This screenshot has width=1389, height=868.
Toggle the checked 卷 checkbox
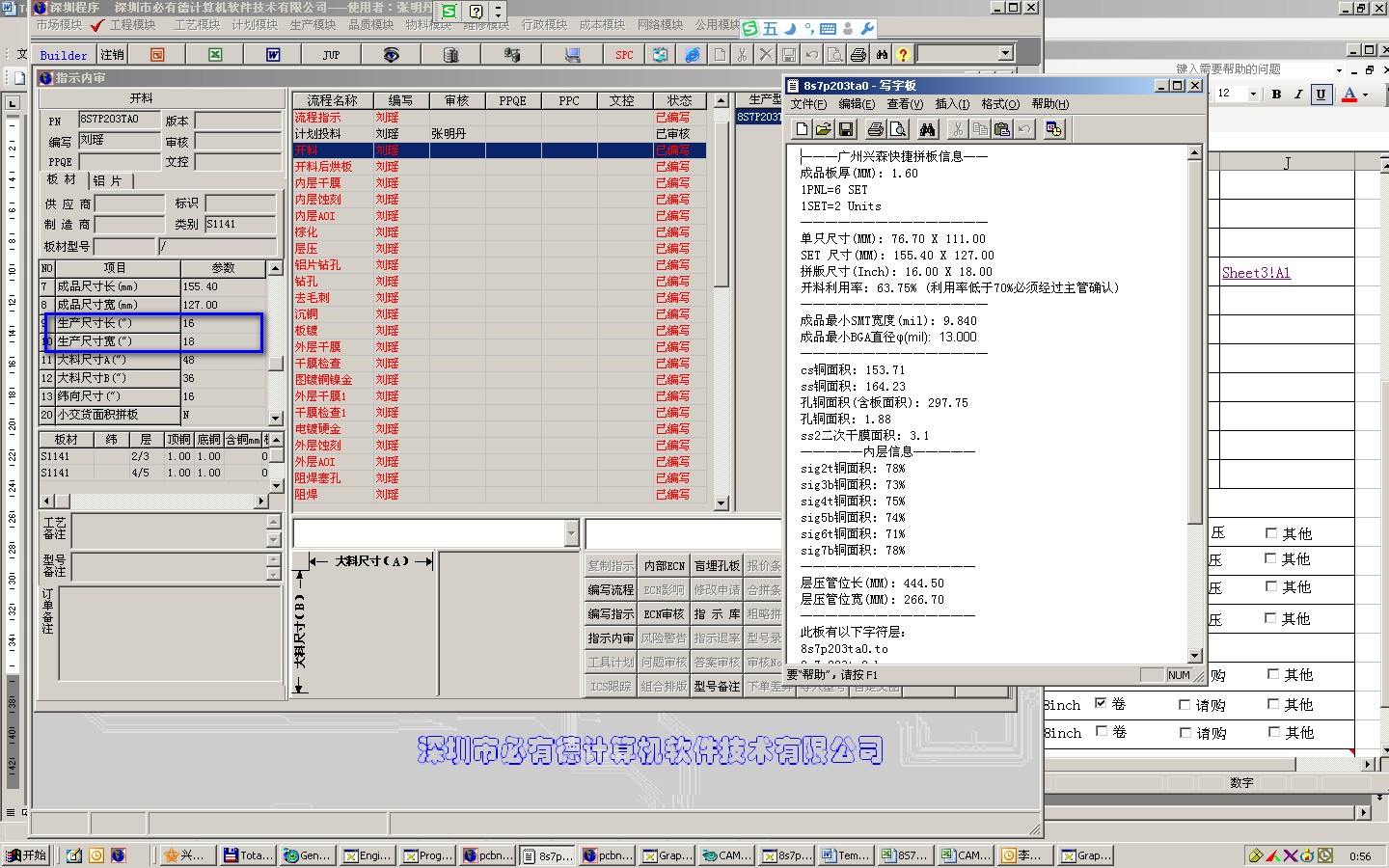[x=1101, y=703]
